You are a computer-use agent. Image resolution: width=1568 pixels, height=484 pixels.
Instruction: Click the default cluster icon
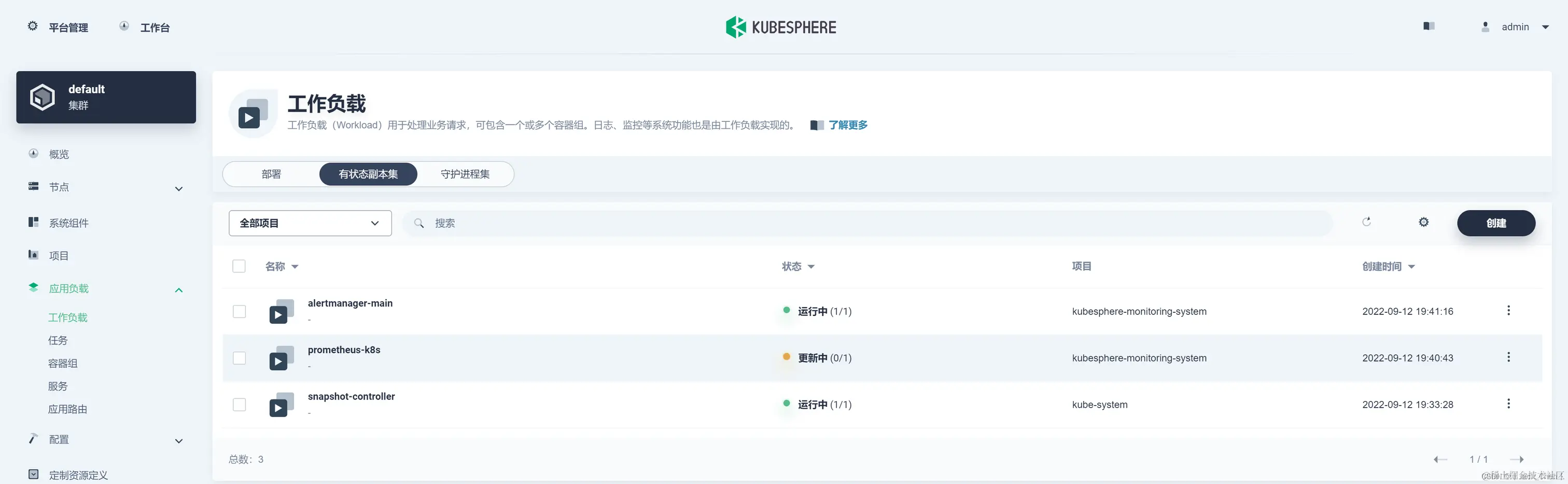tap(43, 98)
